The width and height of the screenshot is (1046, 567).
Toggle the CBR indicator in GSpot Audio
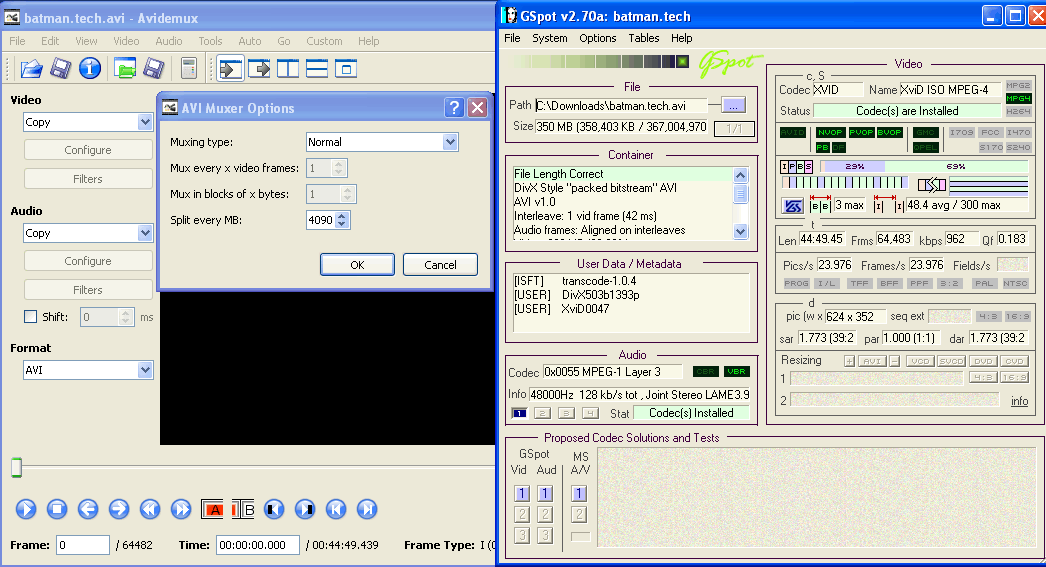pos(706,372)
